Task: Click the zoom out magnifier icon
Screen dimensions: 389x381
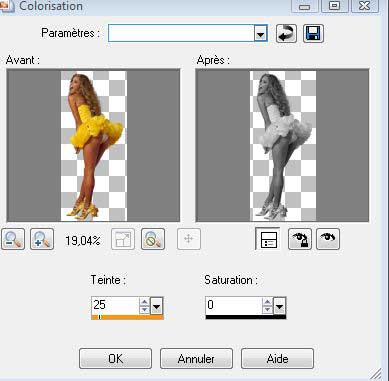Action: click(x=13, y=239)
